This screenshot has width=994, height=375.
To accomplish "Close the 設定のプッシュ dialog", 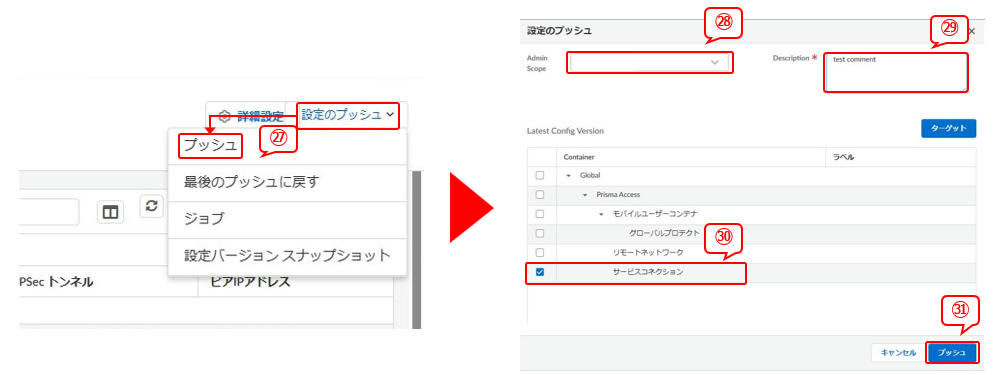I will pos(972,30).
